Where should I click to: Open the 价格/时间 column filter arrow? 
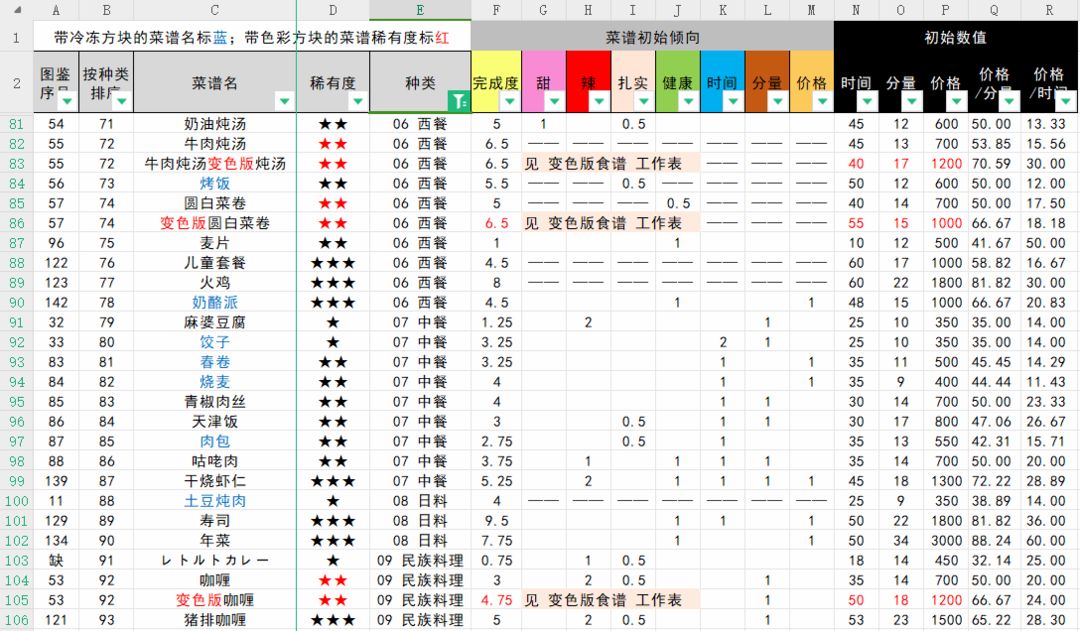click(1066, 102)
